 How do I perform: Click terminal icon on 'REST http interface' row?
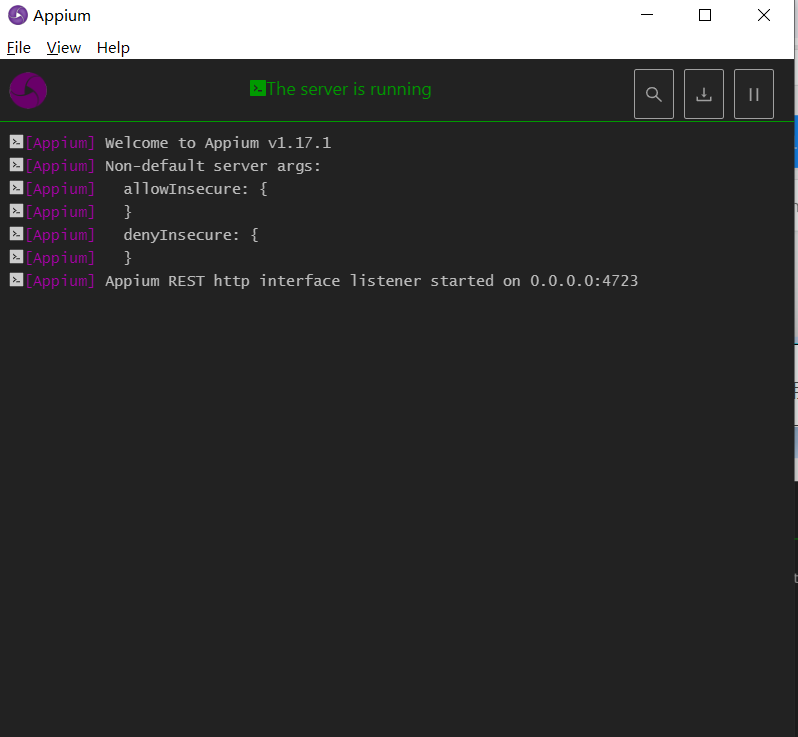(x=16, y=280)
